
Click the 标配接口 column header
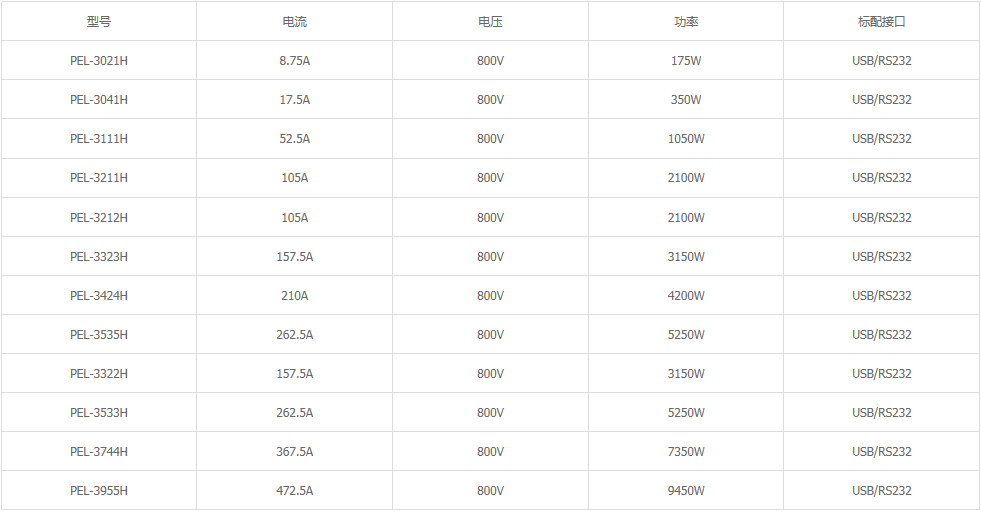(881, 21)
